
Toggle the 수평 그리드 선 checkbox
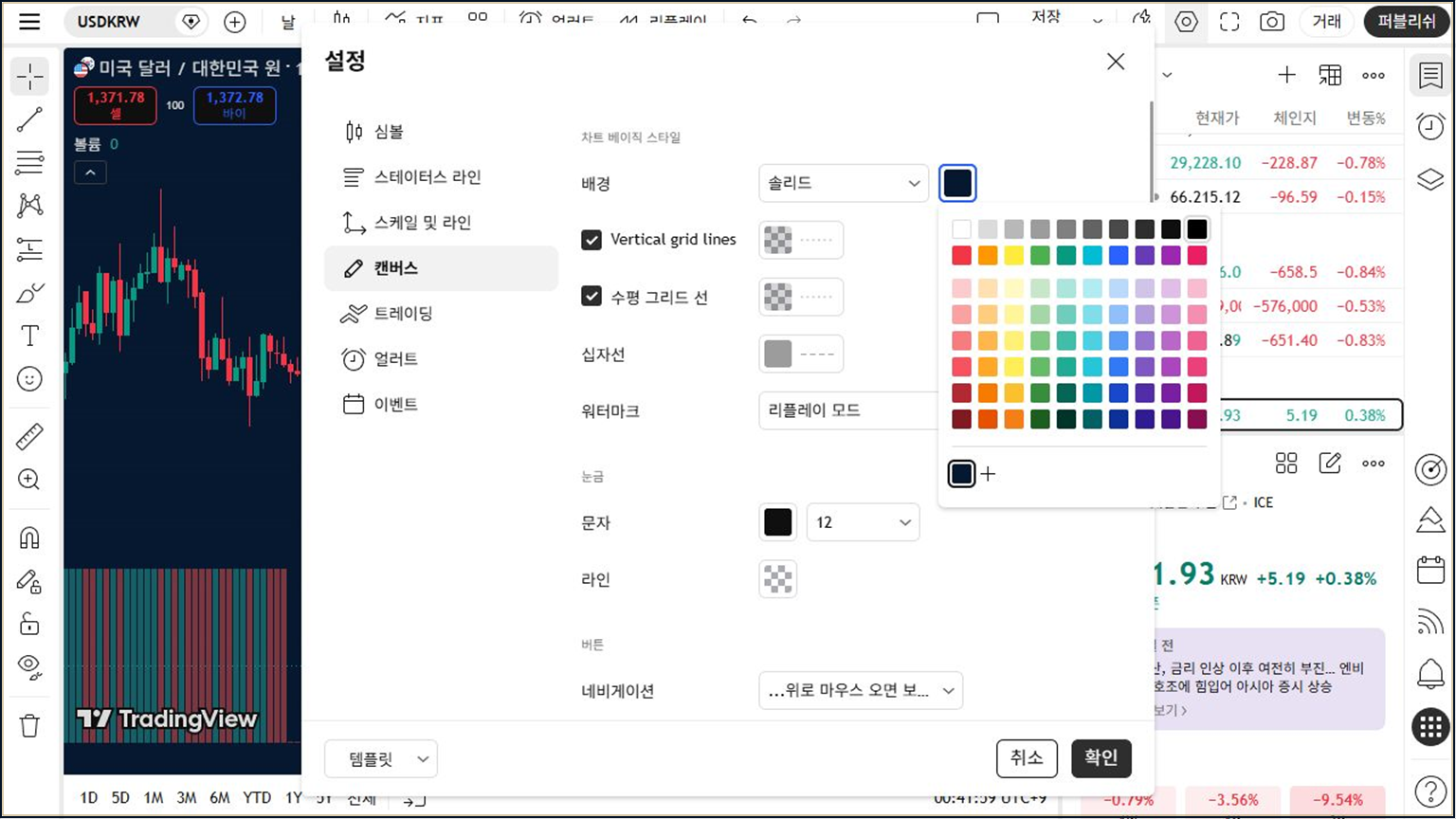coord(591,297)
